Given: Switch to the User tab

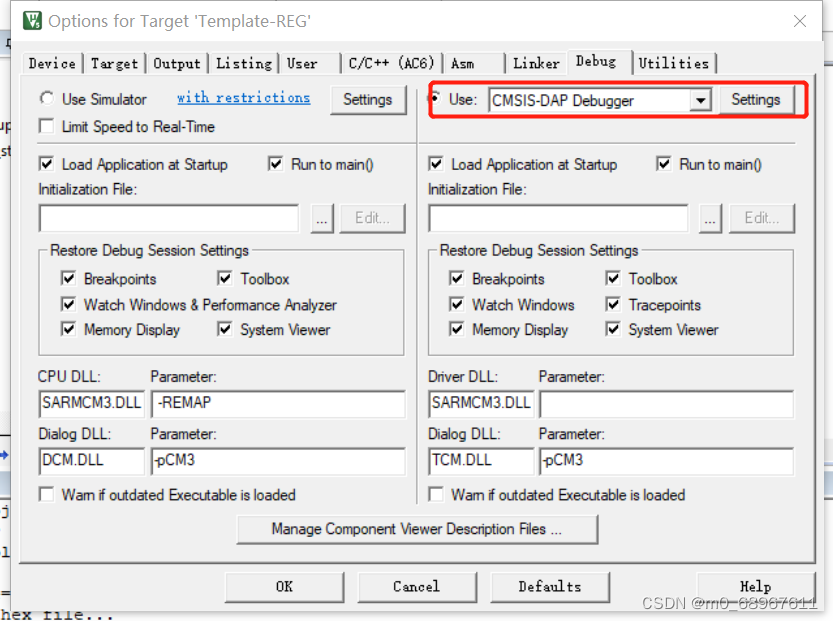Looking at the screenshot, I should [310, 63].
